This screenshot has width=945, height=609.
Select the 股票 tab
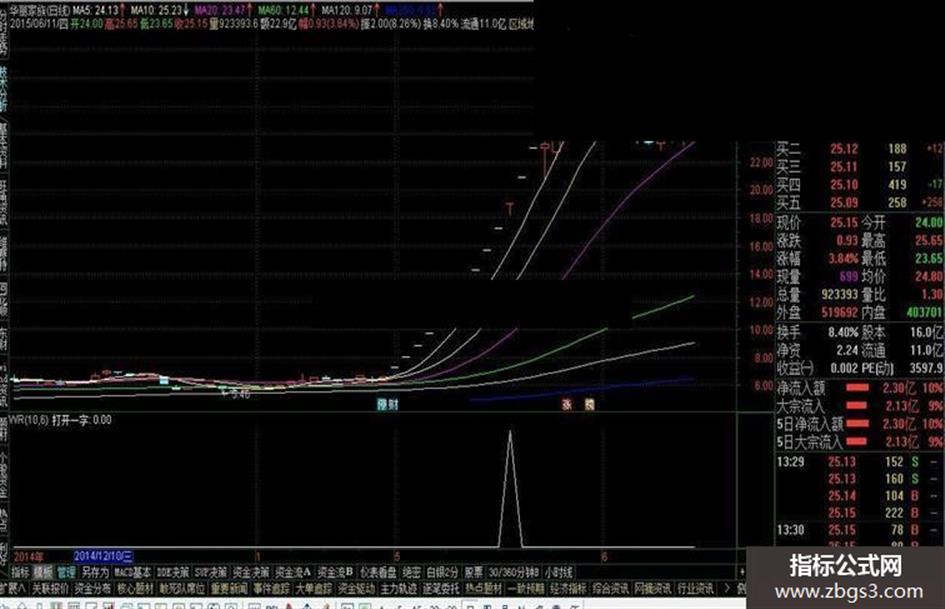474,572
